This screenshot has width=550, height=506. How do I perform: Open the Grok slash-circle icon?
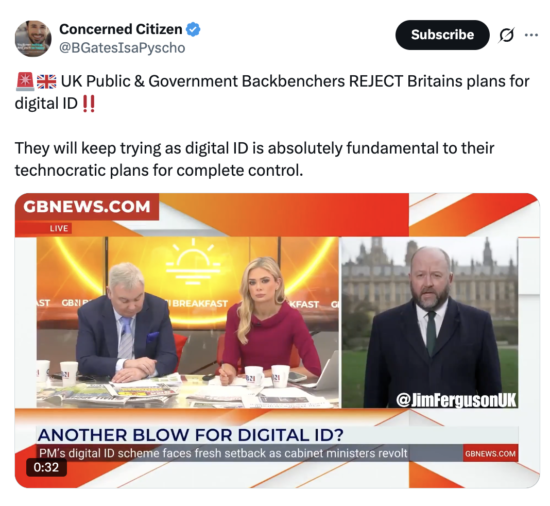pyautogui.click(x=506, y=35)
